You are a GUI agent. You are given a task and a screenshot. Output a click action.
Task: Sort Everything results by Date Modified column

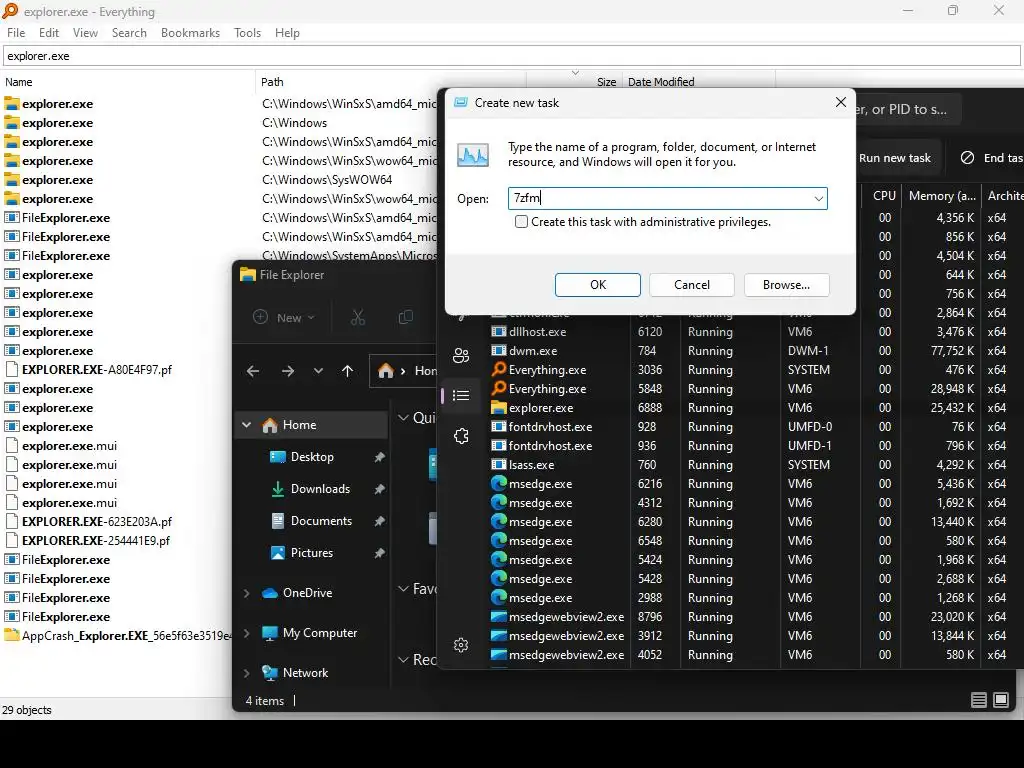[699, 82]
